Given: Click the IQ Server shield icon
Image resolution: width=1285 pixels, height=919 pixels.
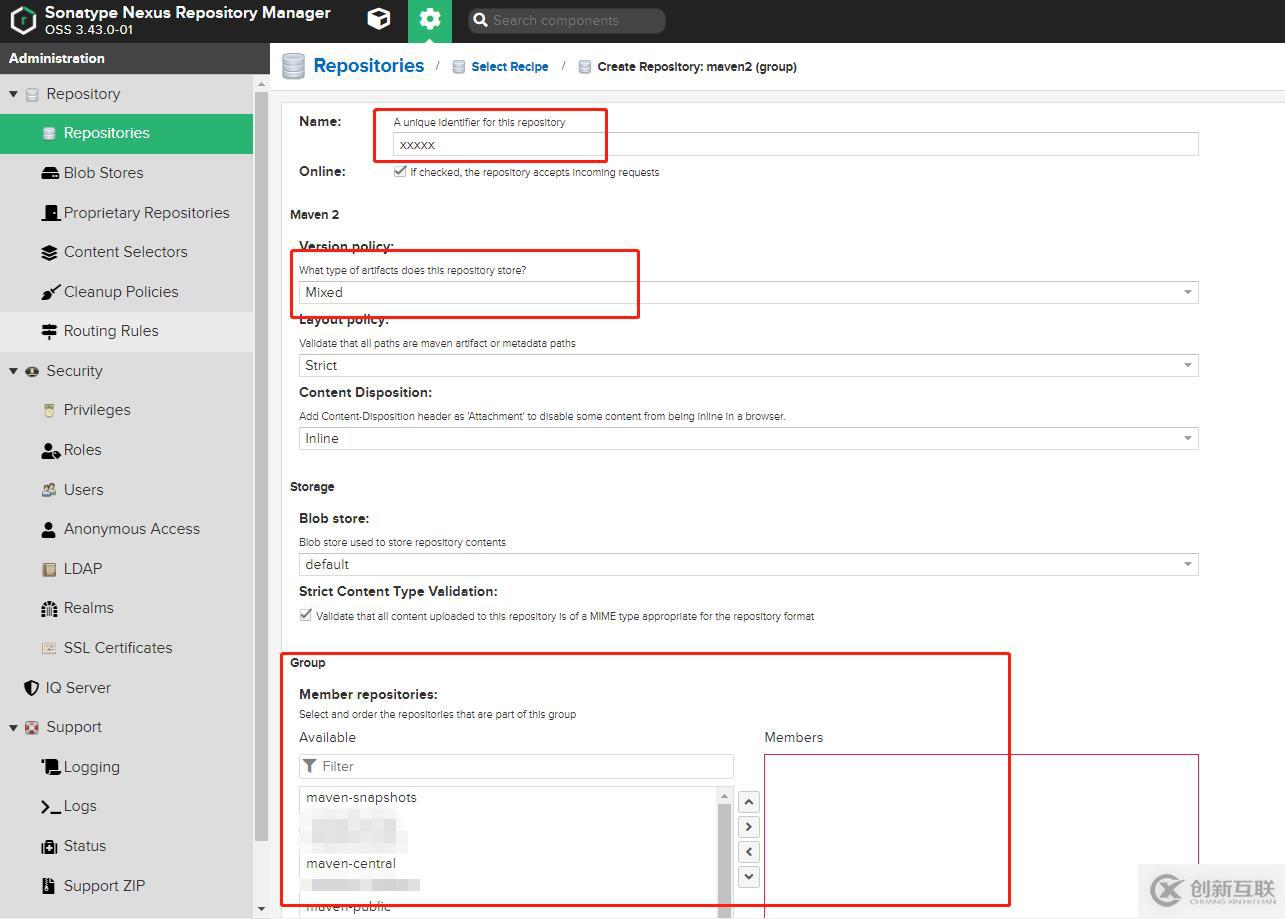Looking at the screenshot, I should pos(31,688).
